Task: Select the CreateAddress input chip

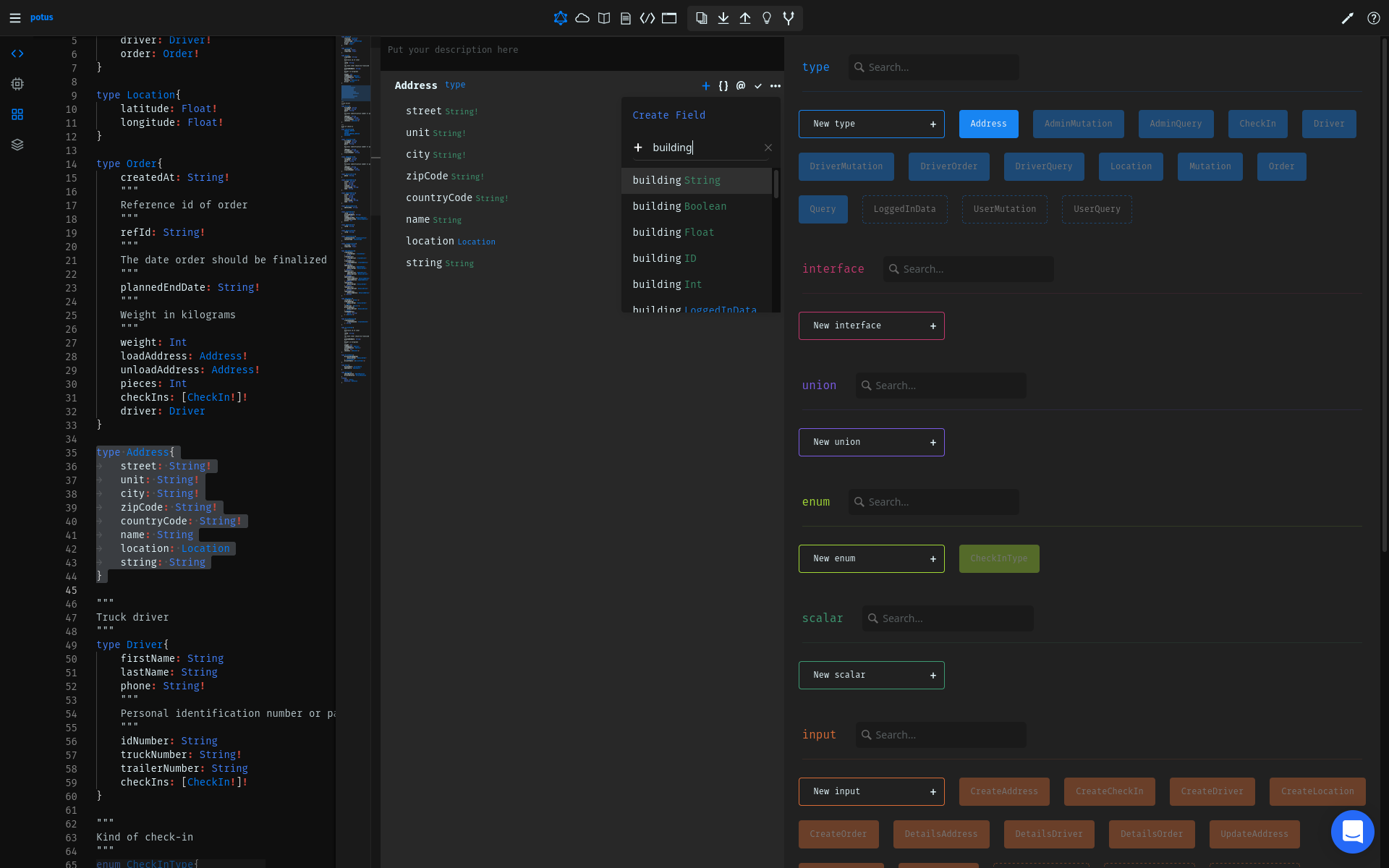Action: point(1004,791)
